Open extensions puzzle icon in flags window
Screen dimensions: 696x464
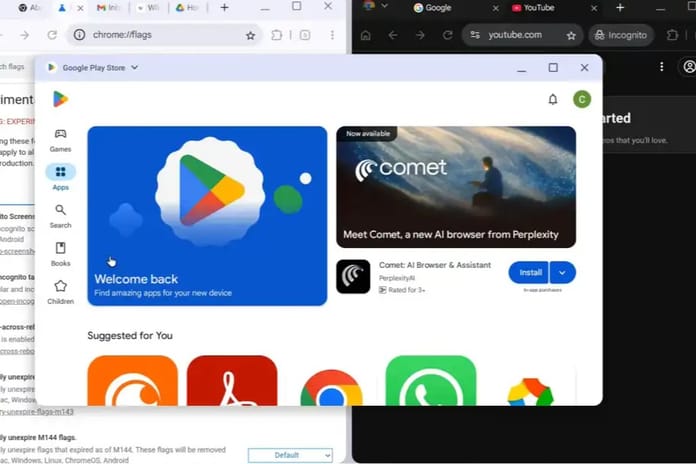tap(277, 35)
